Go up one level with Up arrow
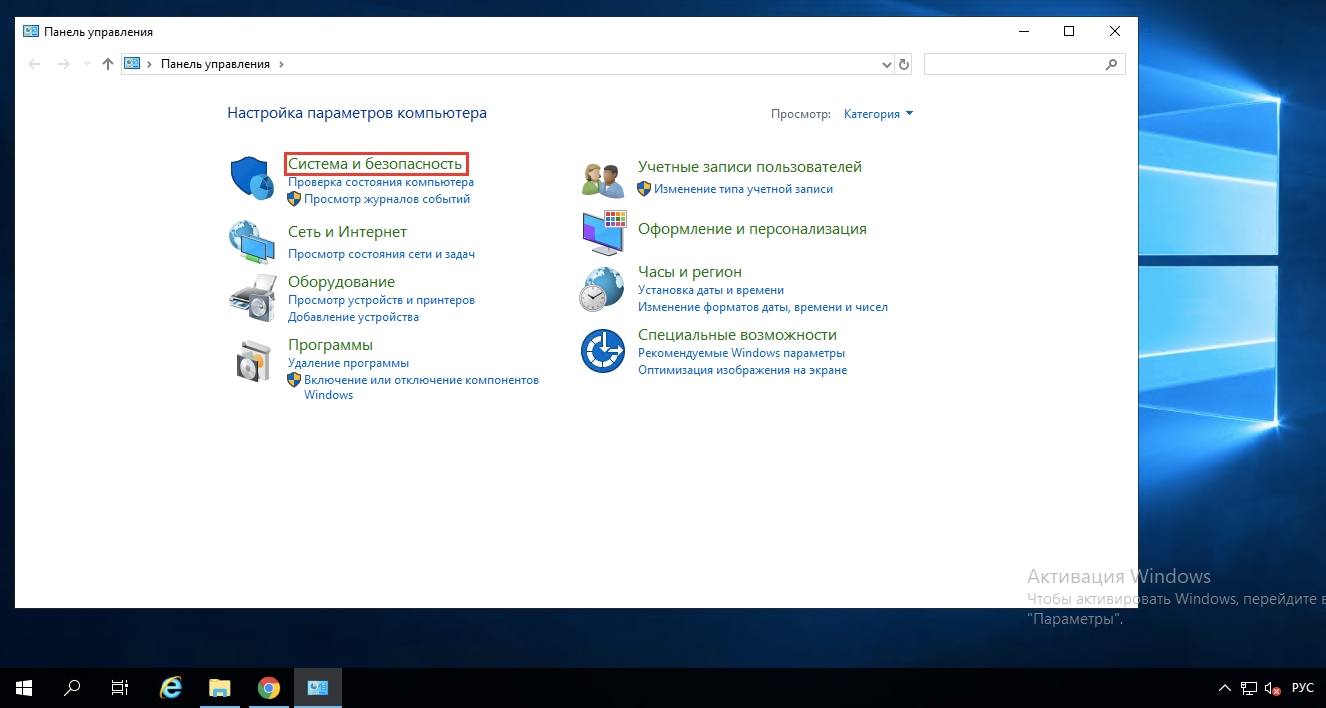1326x708 pixels. [108, 64]
